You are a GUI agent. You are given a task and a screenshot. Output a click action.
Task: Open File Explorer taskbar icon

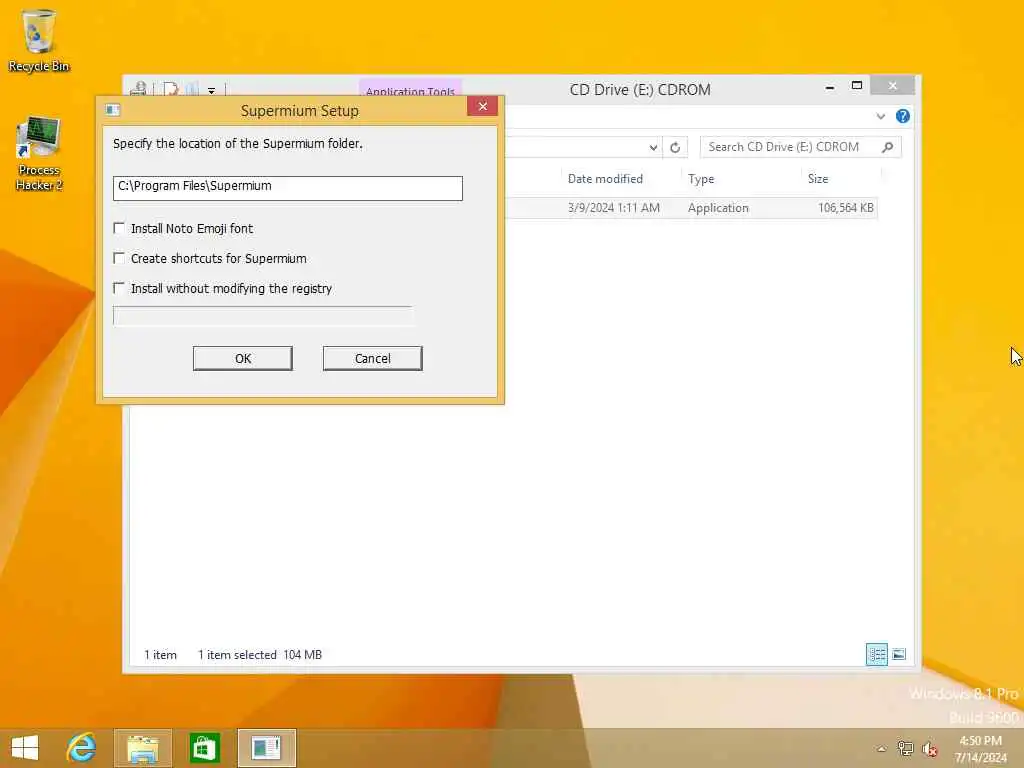143,748
